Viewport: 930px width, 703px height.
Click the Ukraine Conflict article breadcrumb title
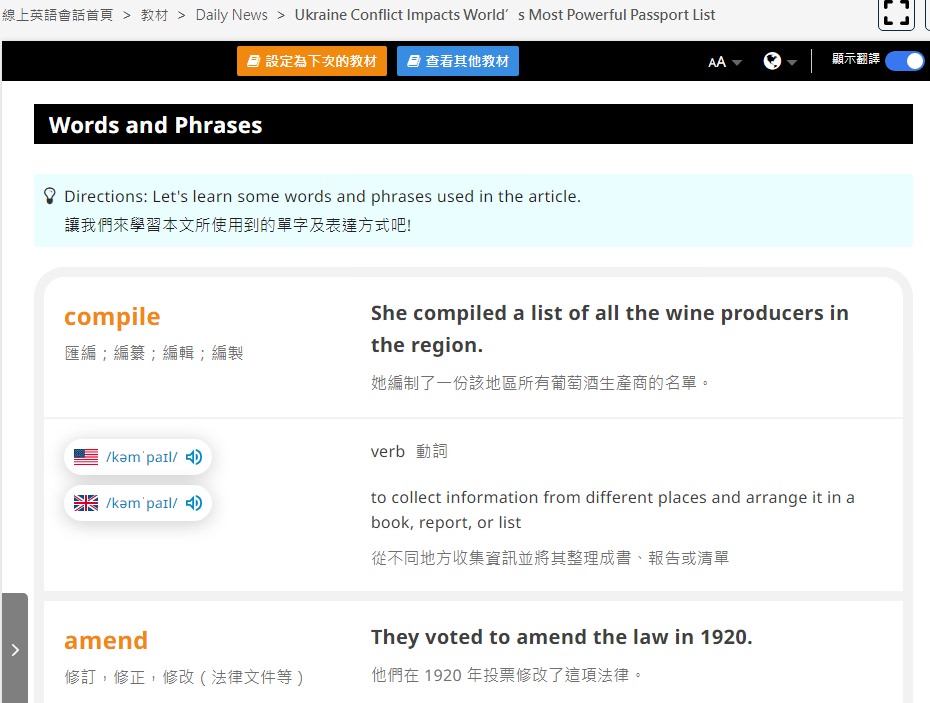coord(505,15)
